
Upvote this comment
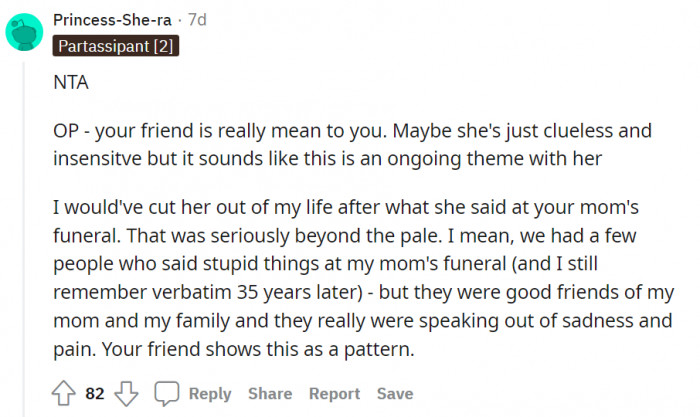62,393
